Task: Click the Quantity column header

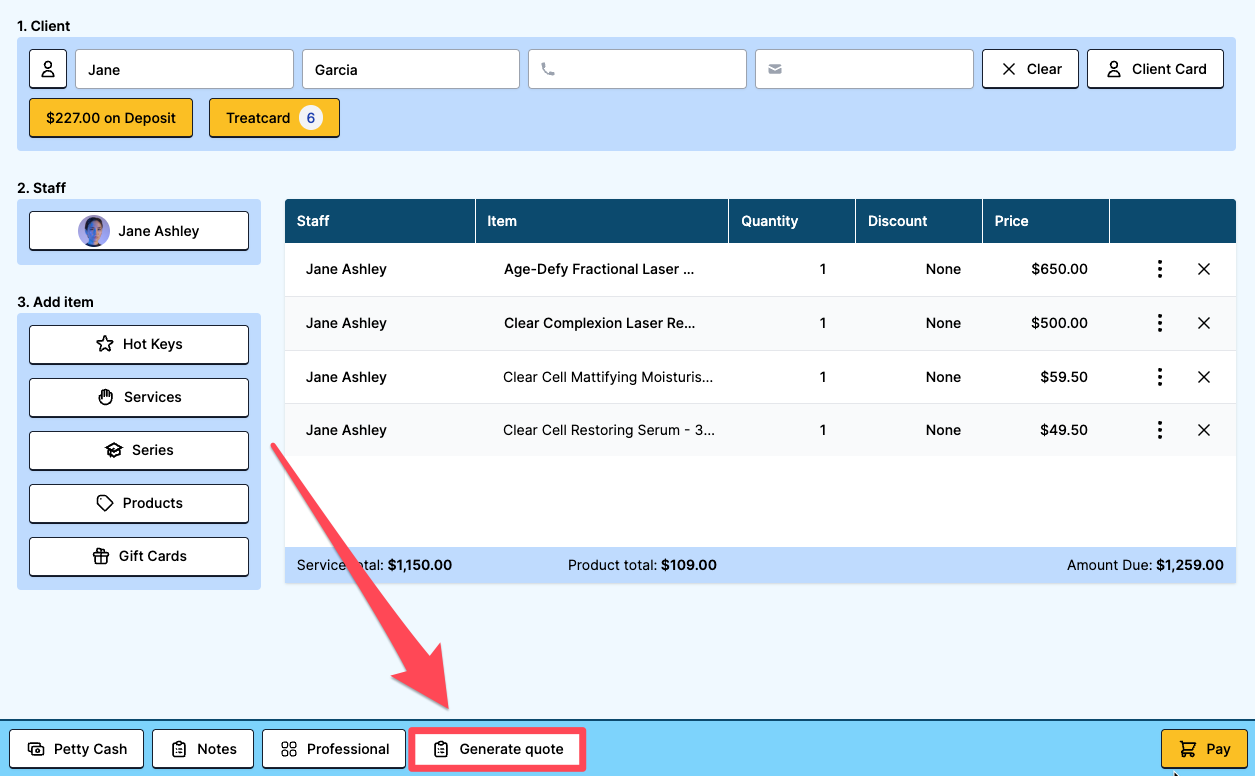Action: (x=792, y=221)
